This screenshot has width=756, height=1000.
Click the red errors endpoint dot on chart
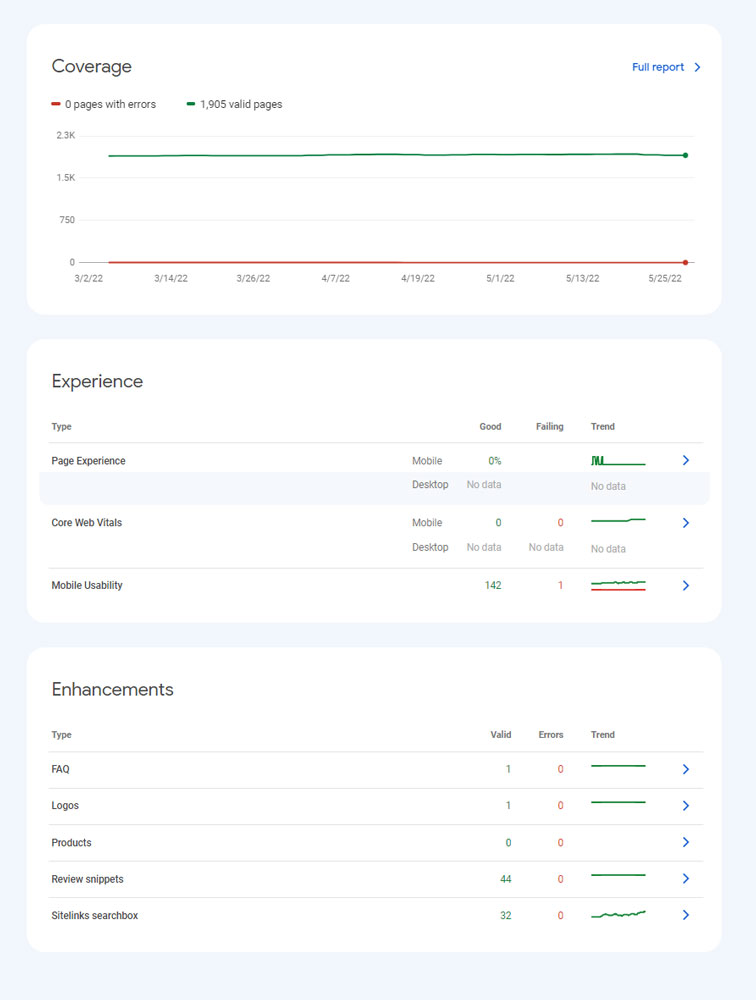(x=686, y=262)
